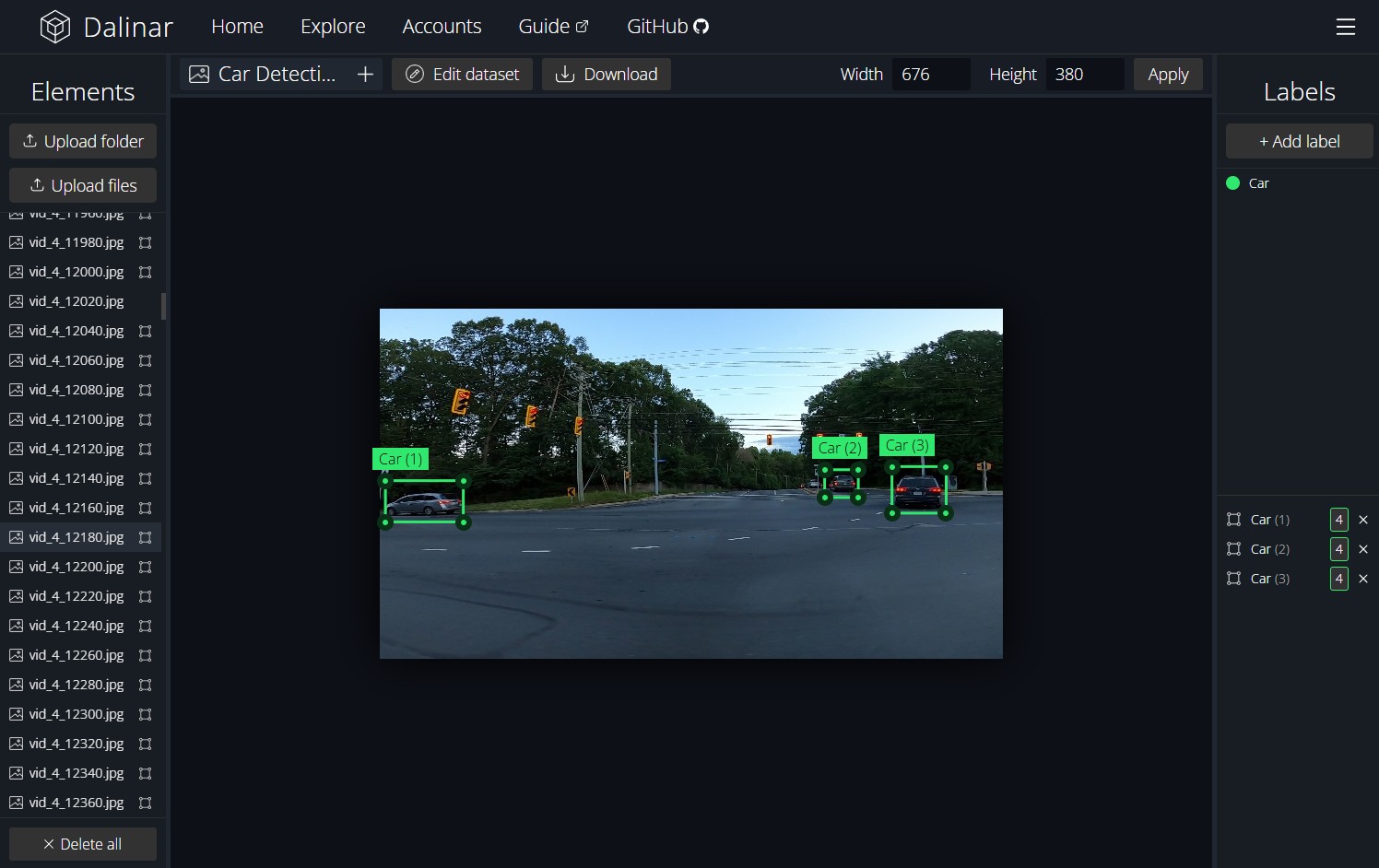Click the Dalinar cube logo
This screenshot has width=1379, height=868.
(55, 26)
